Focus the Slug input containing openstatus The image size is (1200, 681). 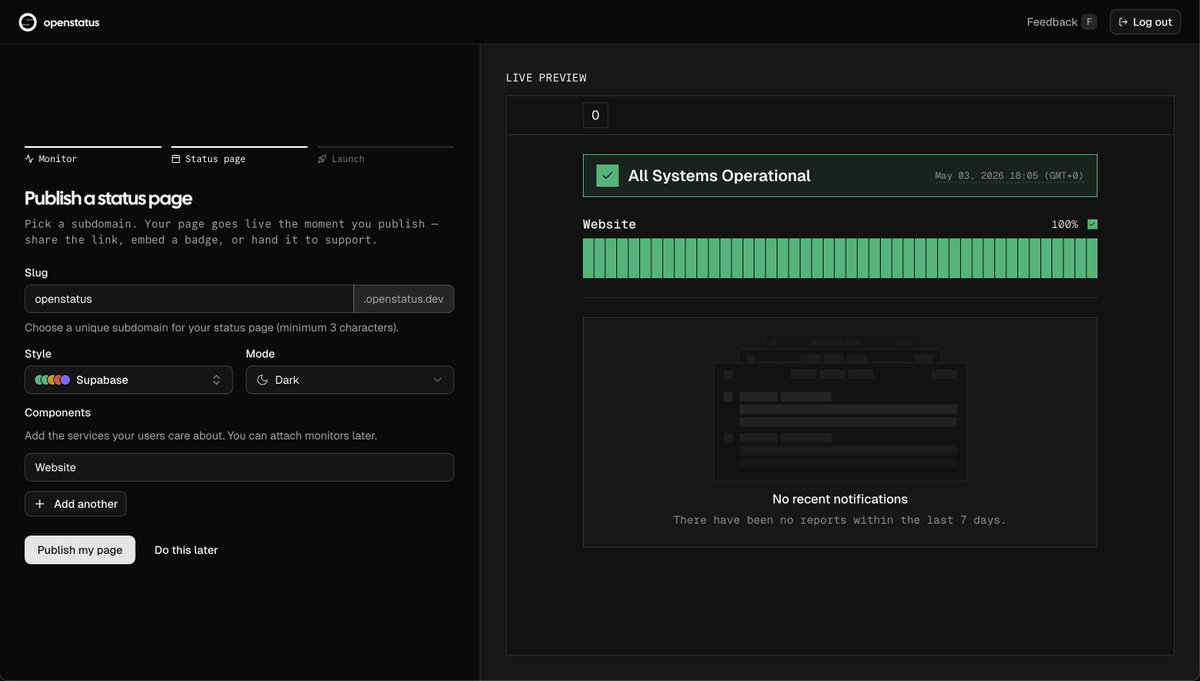(x=189, y=299)
